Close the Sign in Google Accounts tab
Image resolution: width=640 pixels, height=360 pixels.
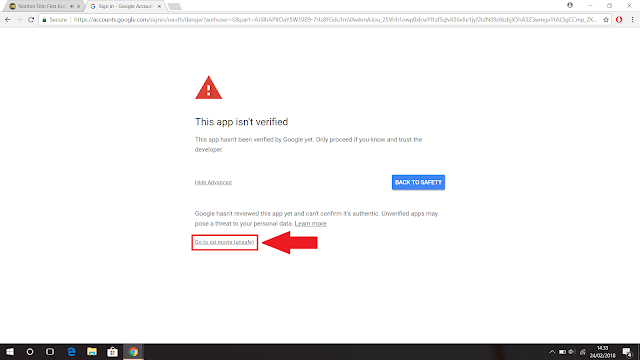click(x=159, y=7)
